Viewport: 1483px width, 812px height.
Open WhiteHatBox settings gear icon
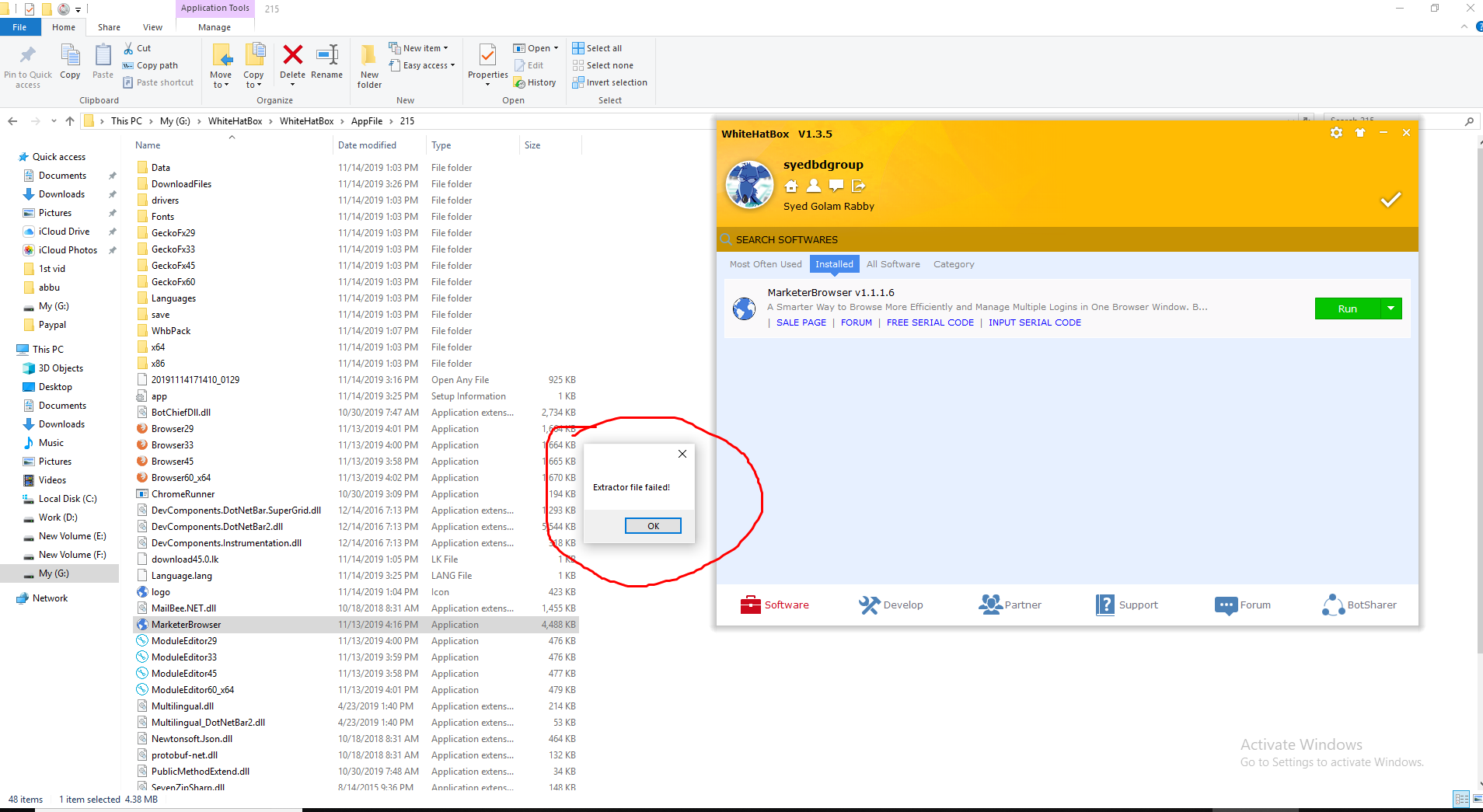(x=1336, y=133)
